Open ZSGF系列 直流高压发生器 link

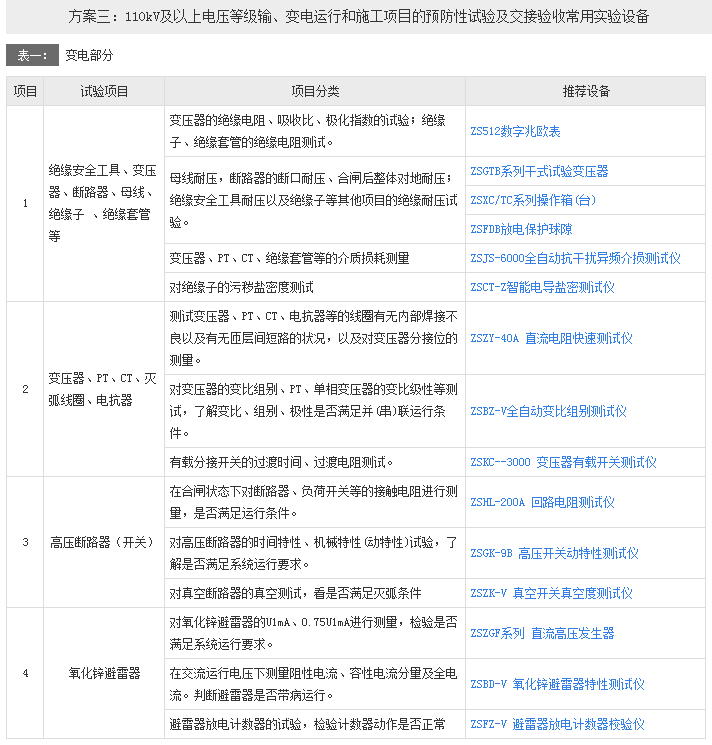pos(542,633)
